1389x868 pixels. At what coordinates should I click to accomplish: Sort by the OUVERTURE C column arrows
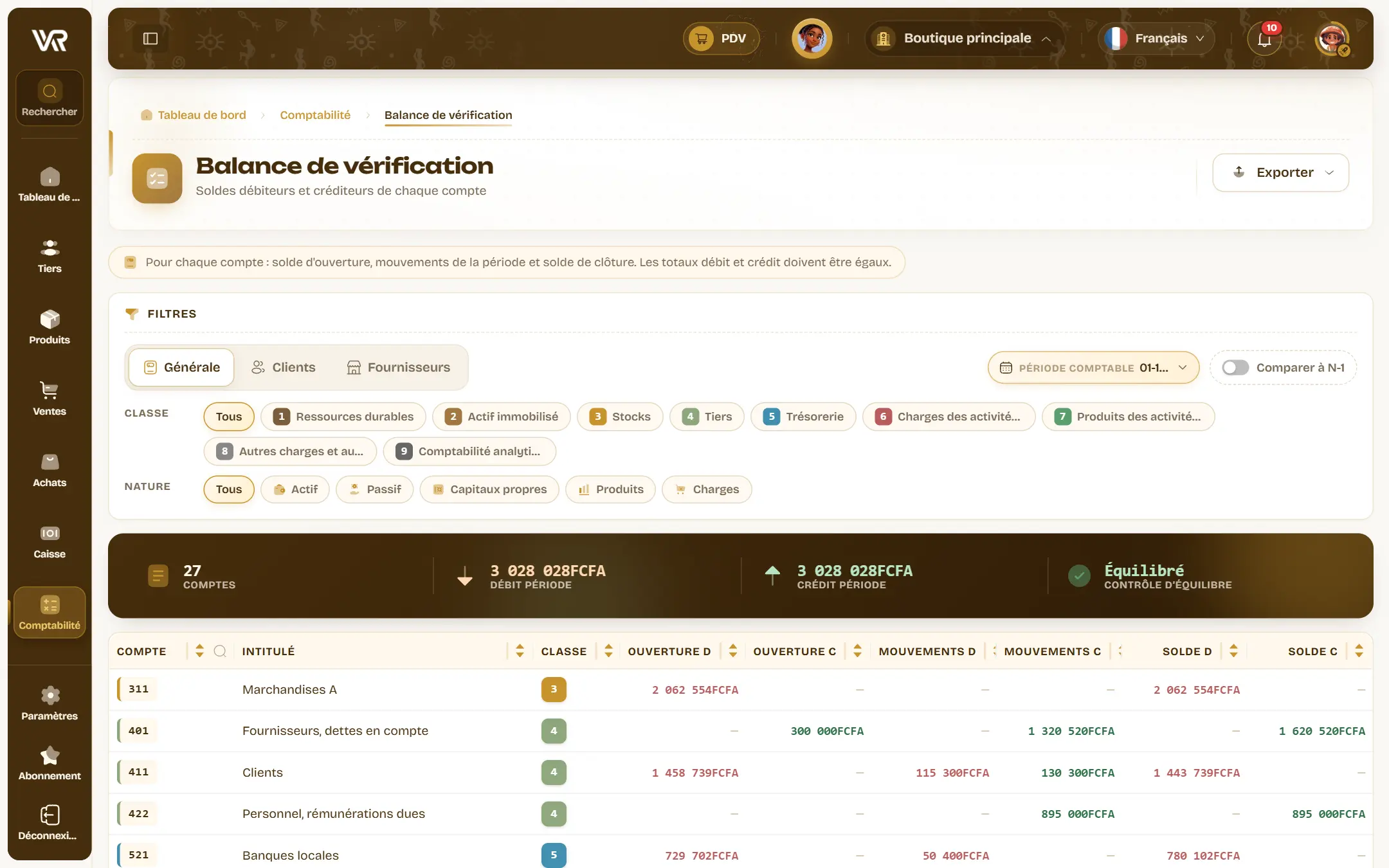[857, 651]
